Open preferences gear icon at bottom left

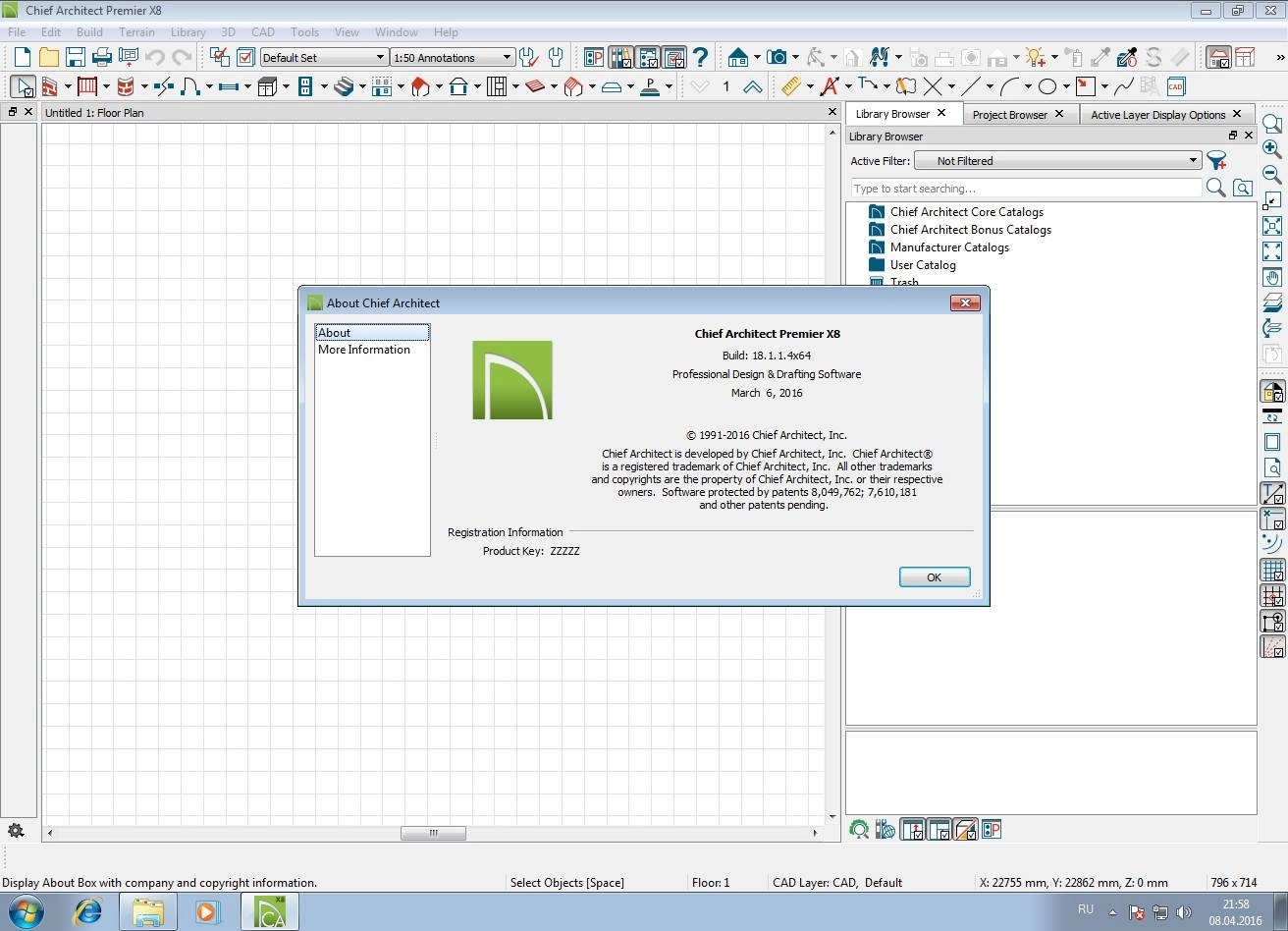click(16, 830)
